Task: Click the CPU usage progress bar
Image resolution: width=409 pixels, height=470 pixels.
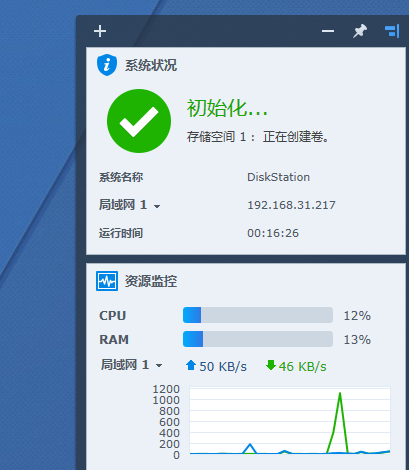Action: coord(258,315)
